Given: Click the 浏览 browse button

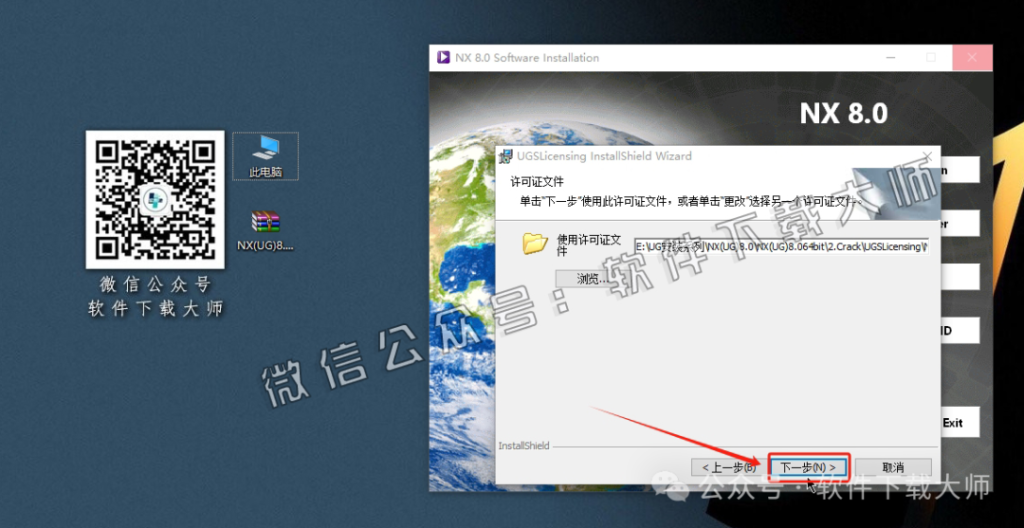Looking at the screenshot, I should coord(592,279).
